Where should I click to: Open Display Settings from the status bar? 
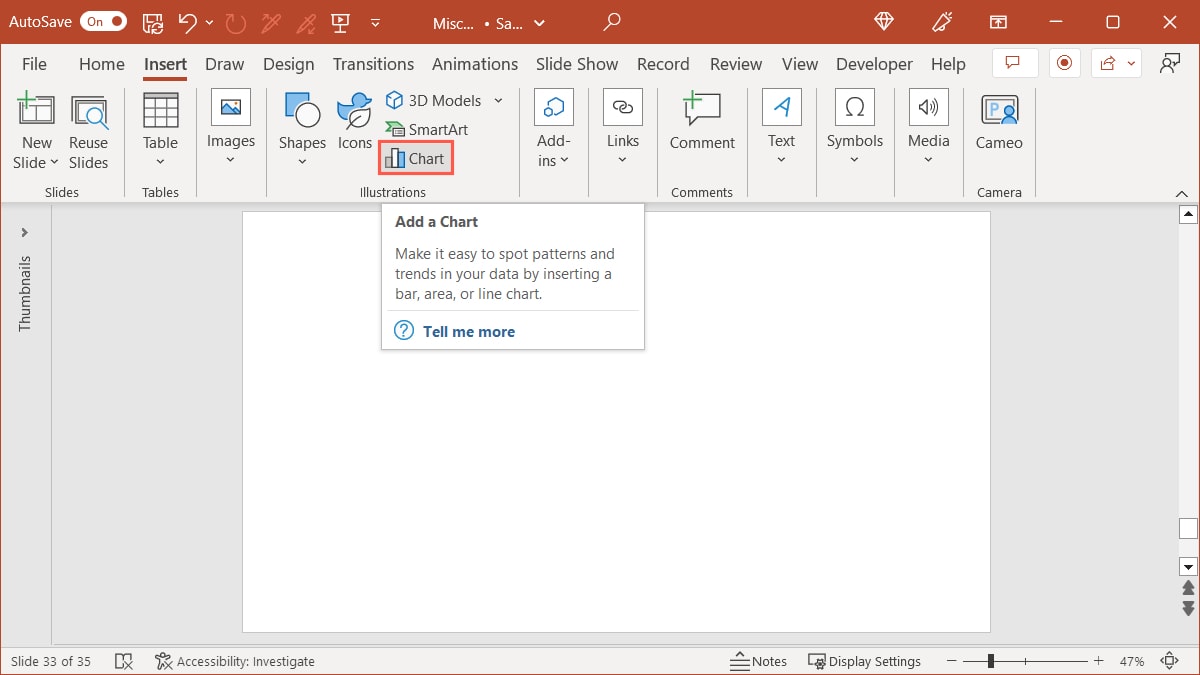(x=866, y=661)
